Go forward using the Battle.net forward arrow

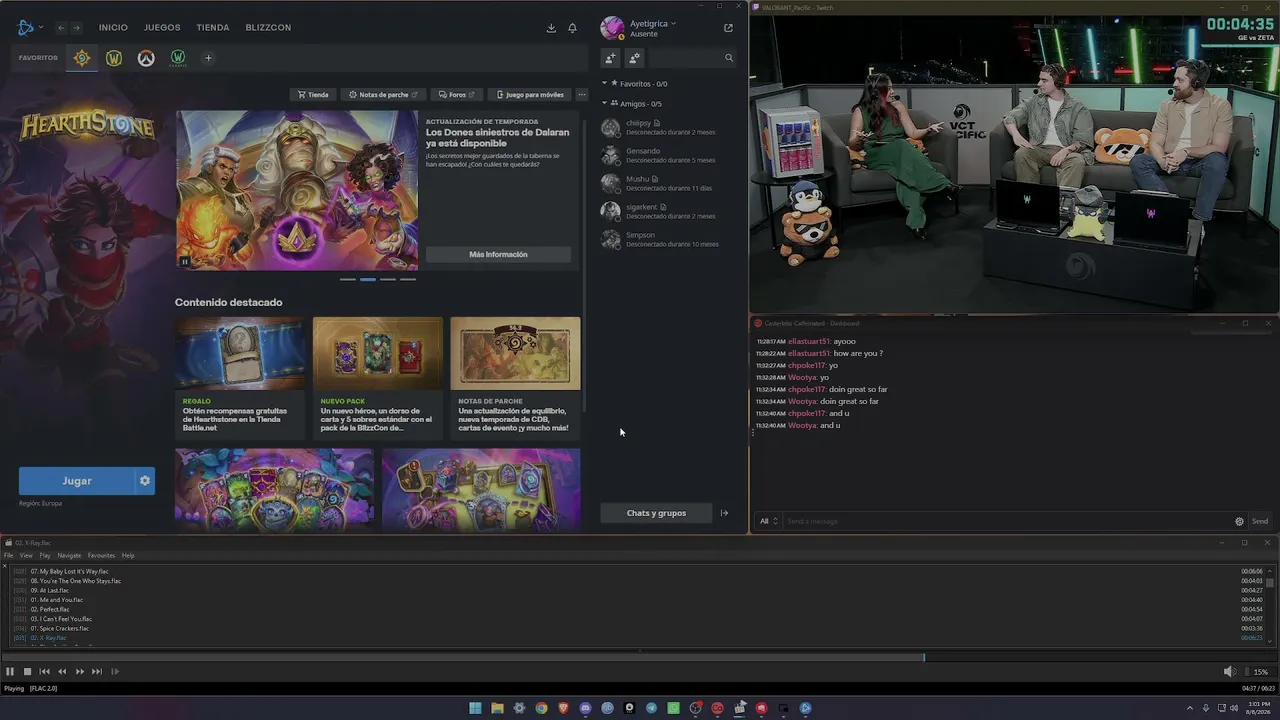(76, 28)
